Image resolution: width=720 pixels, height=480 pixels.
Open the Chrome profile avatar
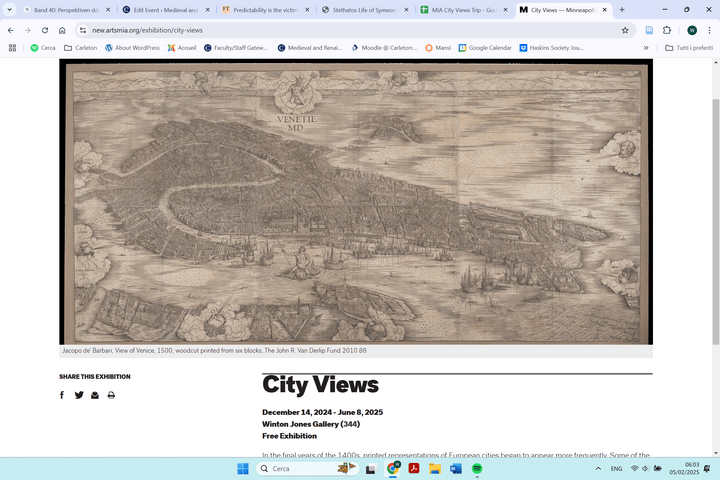[692, 30]
